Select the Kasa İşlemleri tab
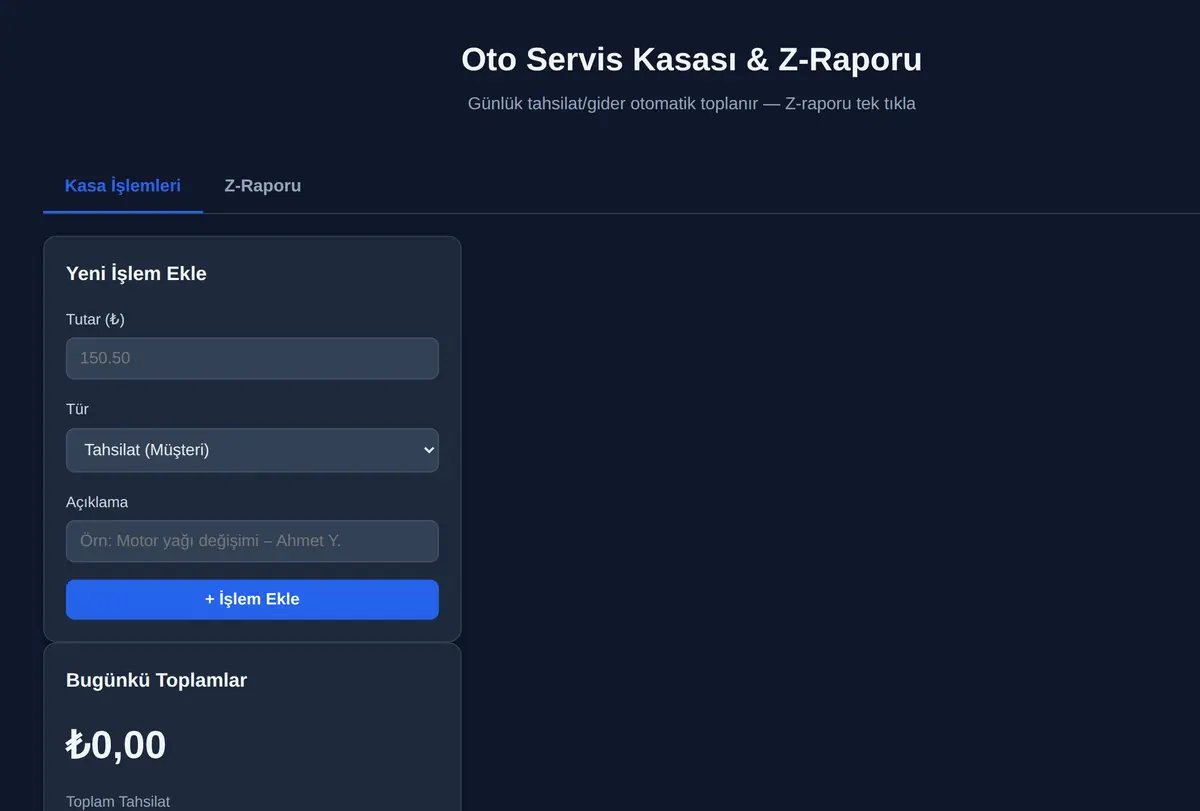Viewport: 1200px width, 811px height. tap(123, 186)
